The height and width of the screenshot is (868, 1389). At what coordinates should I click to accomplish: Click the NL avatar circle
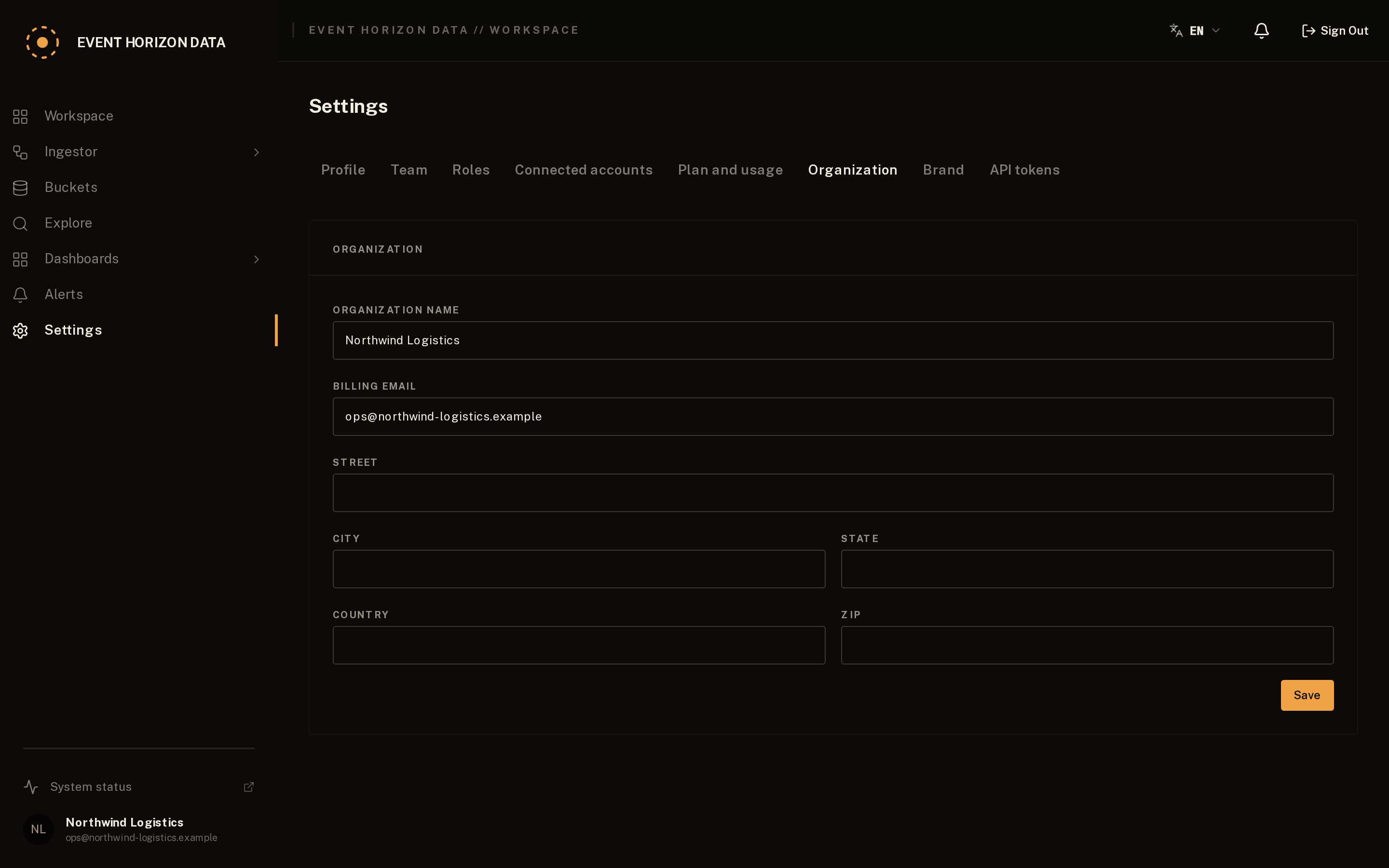(x=39, y=829)
